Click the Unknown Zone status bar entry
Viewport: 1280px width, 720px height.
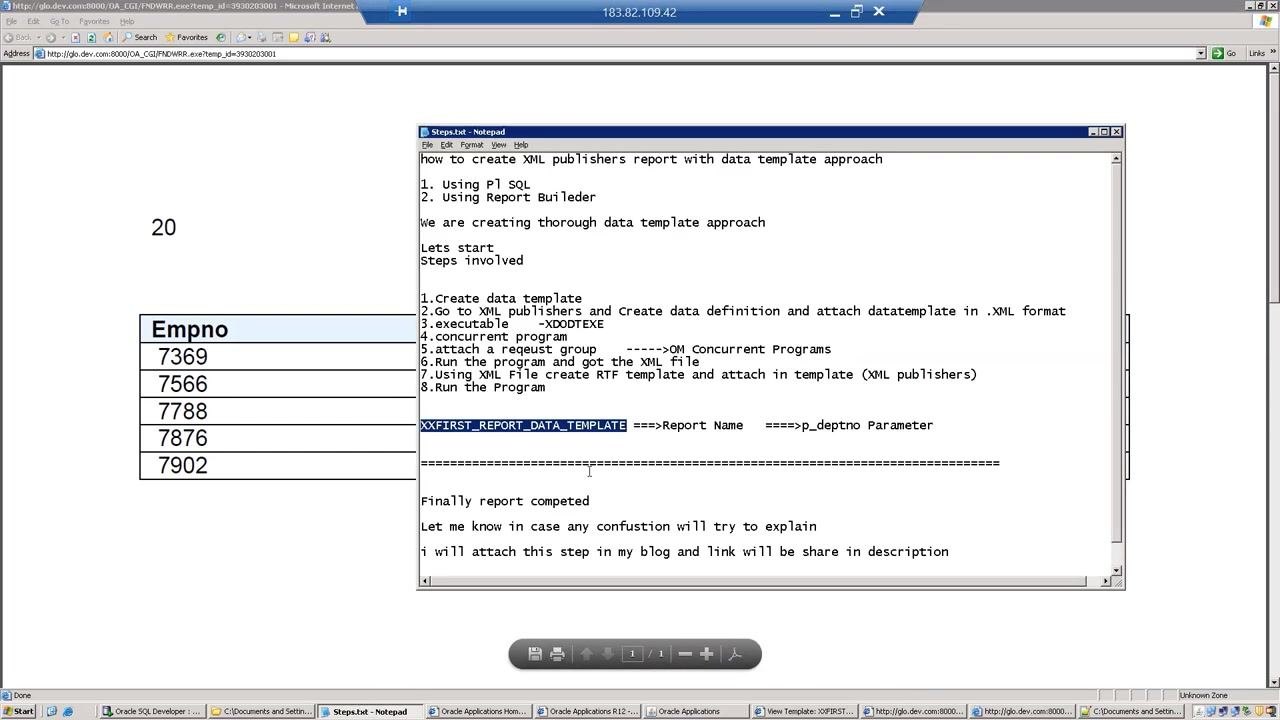(x=1203, y=695)
